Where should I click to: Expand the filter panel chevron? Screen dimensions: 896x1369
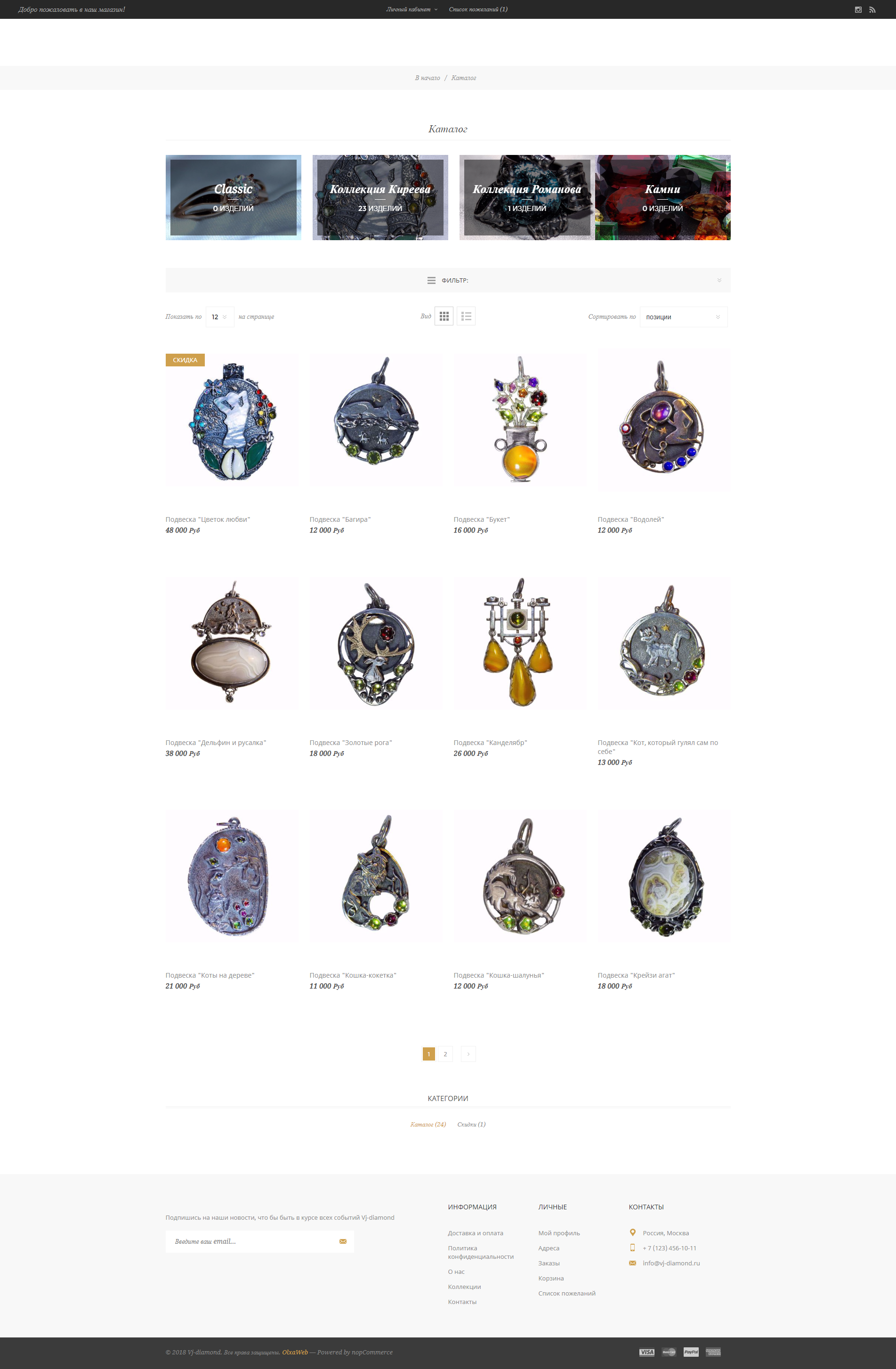tap(719, 281)
